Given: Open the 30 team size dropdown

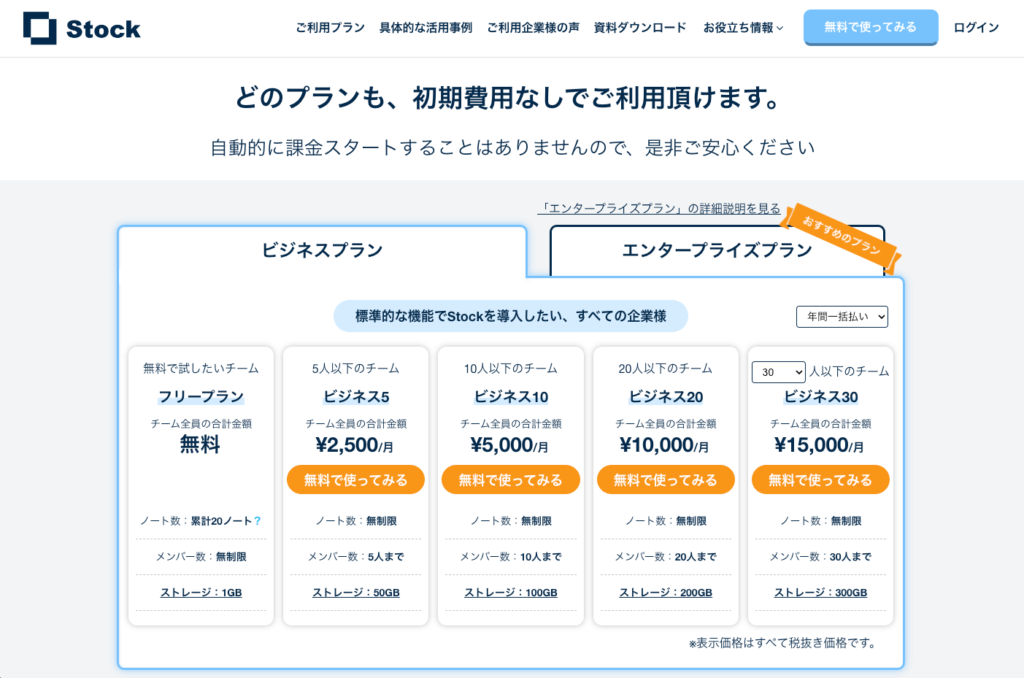Looking at the screenshot, I should click(778, 372).
